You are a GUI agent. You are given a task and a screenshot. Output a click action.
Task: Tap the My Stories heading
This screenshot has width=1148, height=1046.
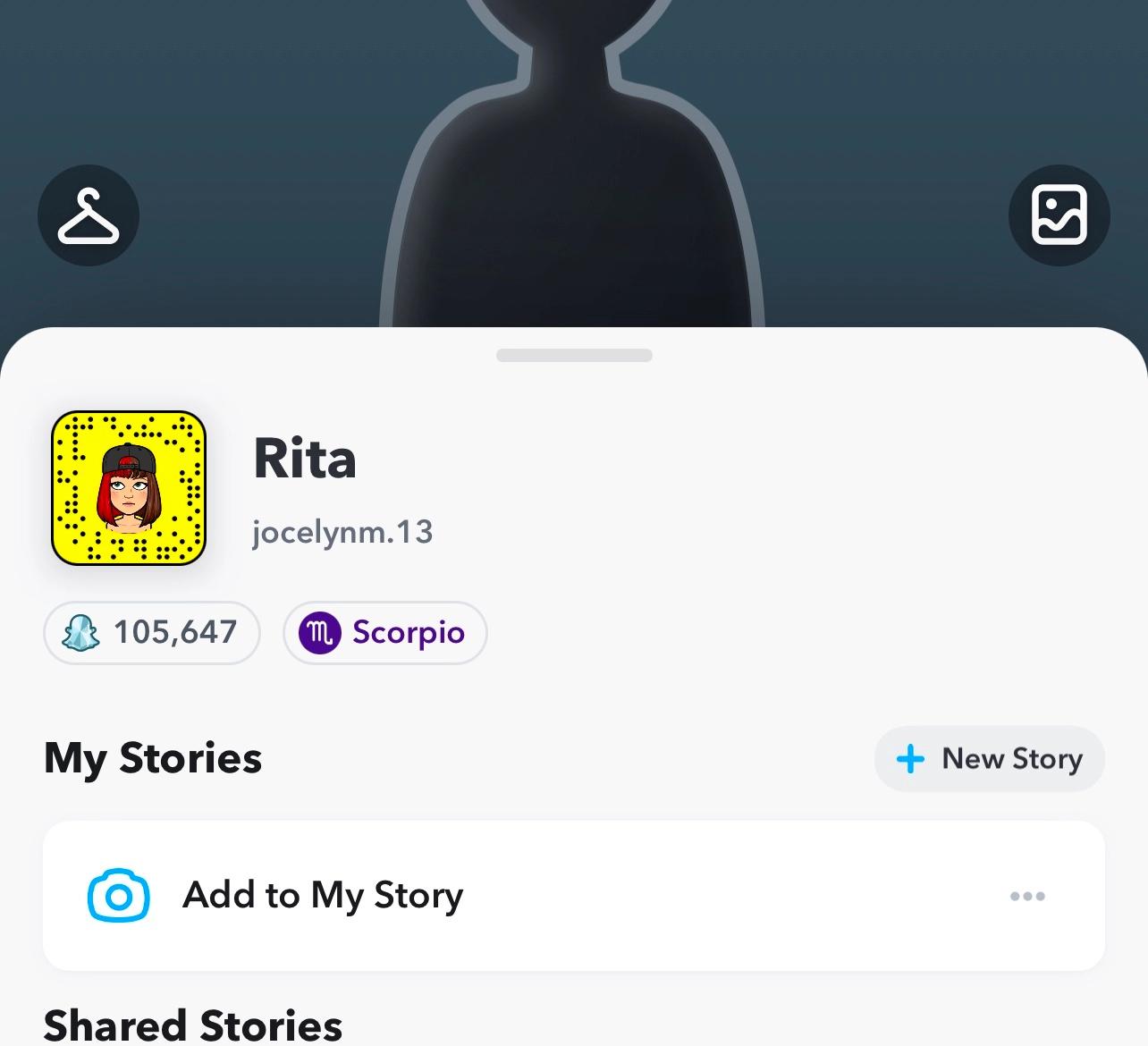point(153,758)
